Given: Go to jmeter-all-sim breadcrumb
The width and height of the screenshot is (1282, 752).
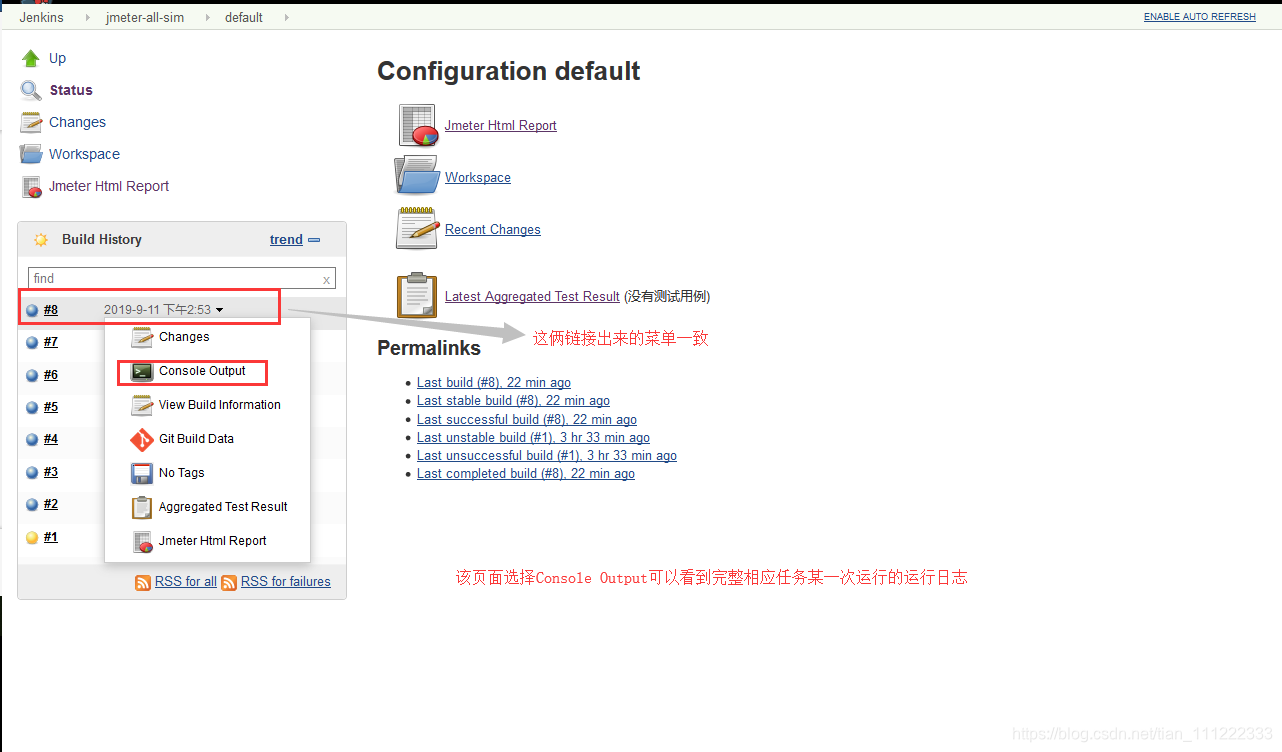Looking at the screenshot, I should (x=145, y=18).
